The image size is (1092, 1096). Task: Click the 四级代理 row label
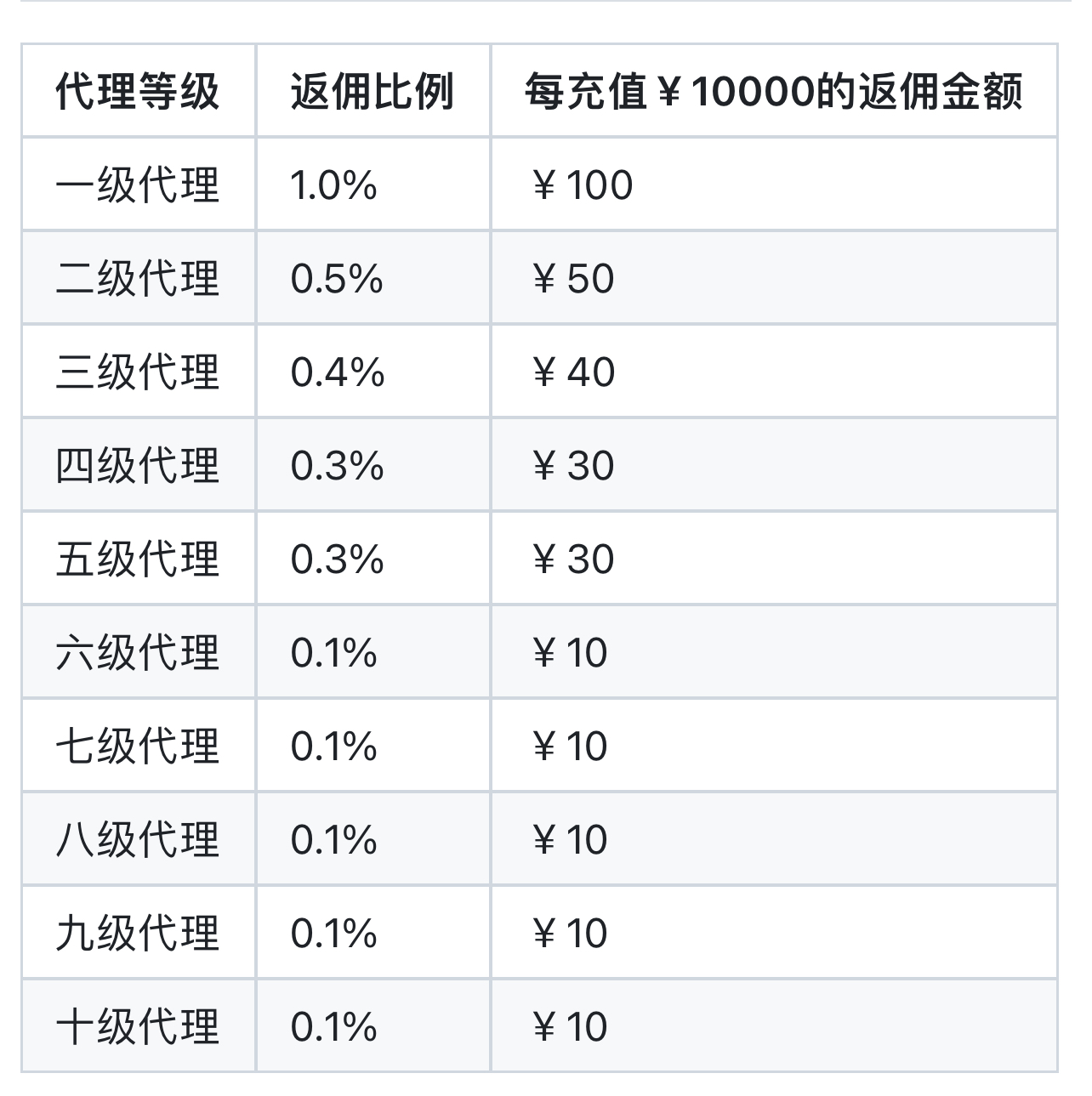click(138, 465)
